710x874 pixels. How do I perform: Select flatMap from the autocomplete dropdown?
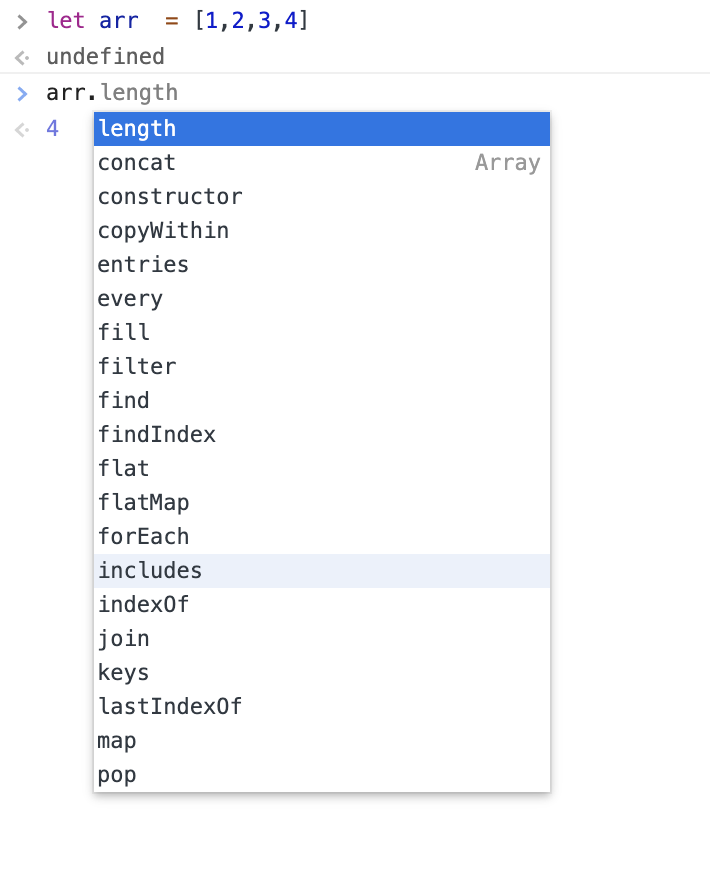click(x=143, y=502)
